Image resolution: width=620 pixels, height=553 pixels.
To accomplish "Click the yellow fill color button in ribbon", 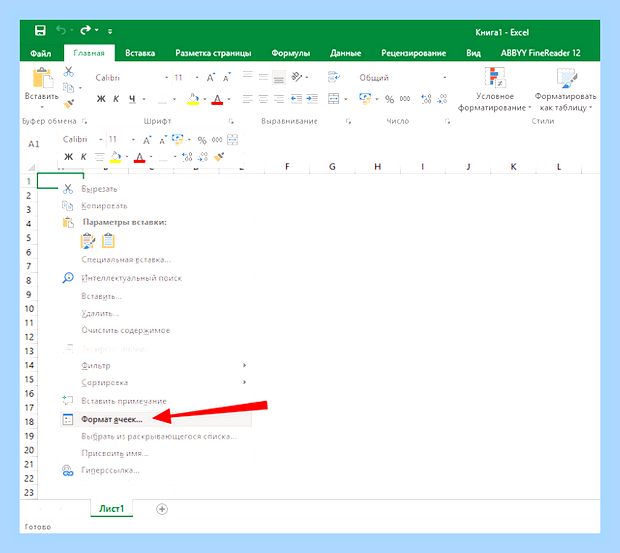I will click(x=193, y=99).
